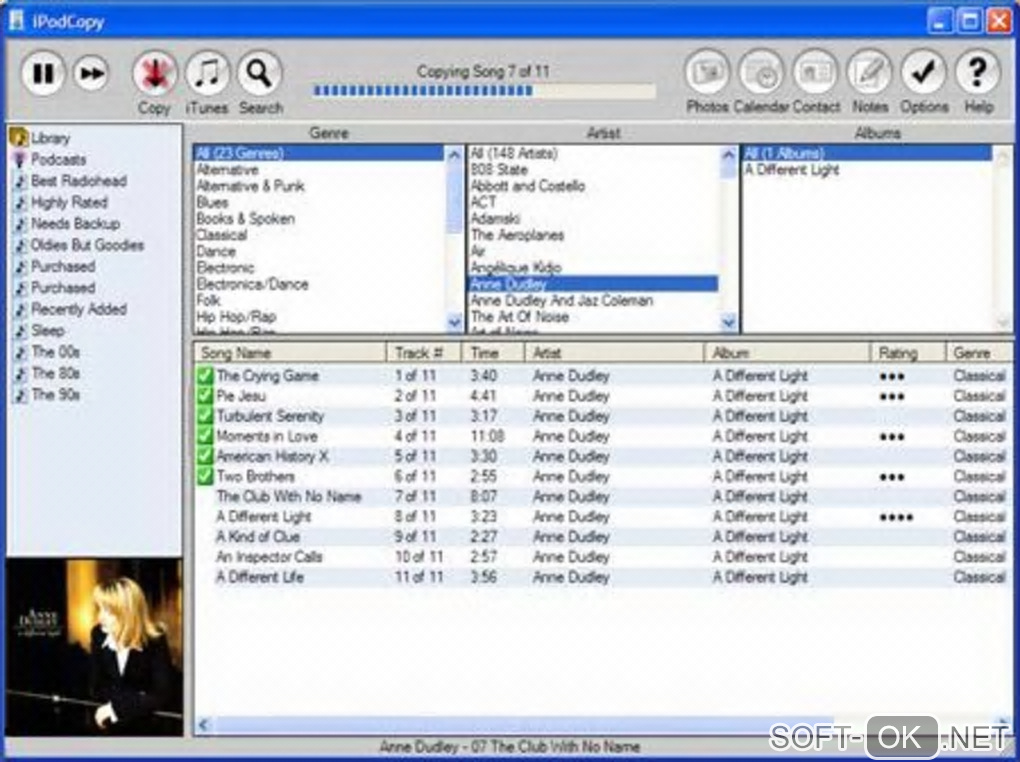
Task: Pause the copy with the Pause button
Action: [x=43, y=73]
